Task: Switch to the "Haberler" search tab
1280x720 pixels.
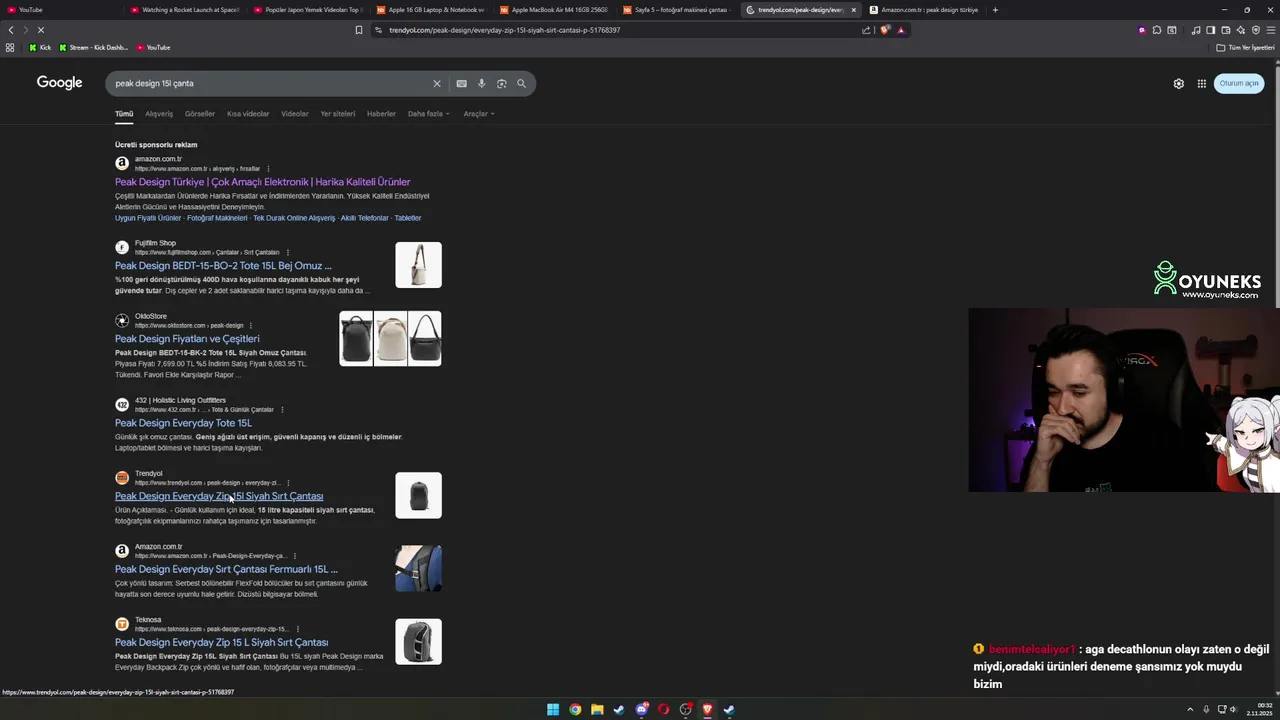Action: (x=381, y=114)
